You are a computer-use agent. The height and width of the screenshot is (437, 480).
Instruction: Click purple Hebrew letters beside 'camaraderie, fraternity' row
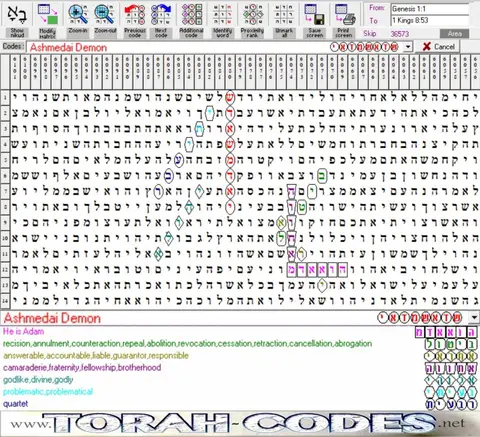click(x=452, y=368)
